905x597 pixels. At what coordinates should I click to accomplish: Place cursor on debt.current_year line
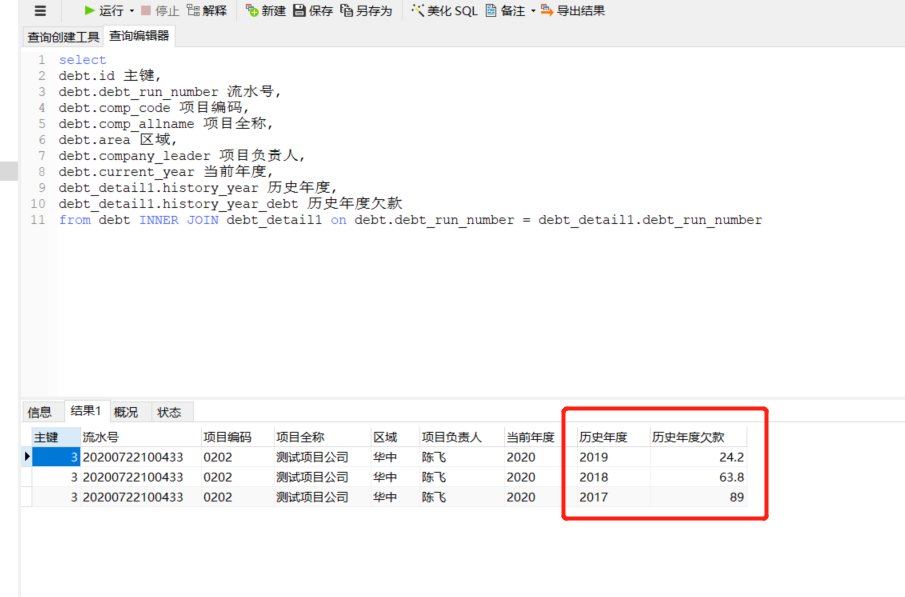pyautogui.click(x=165, y=171)
